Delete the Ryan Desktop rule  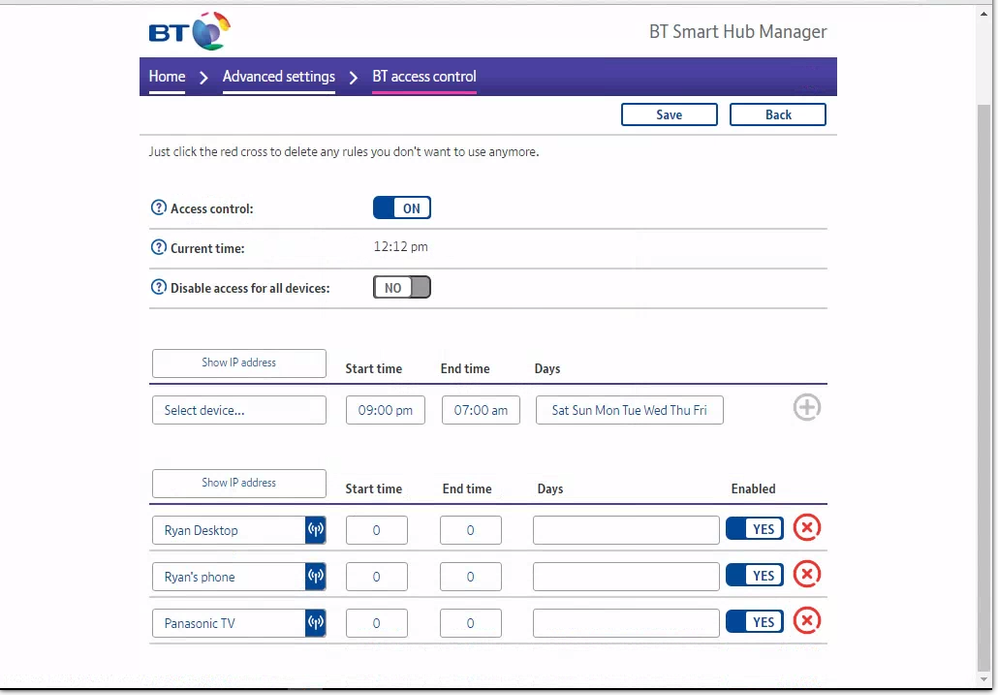(806, 528)
